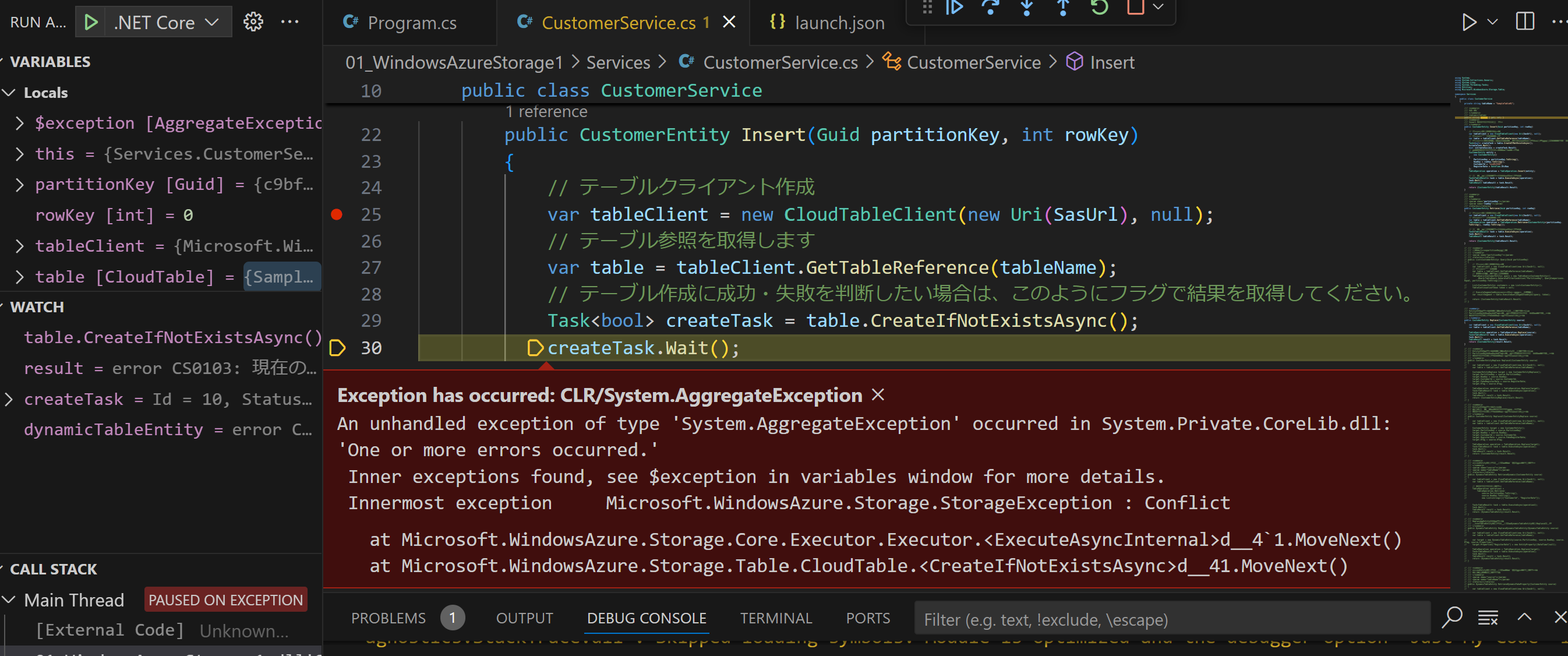Open the TERMINAL panel tab
The height and width of the screenshot is (656, 1568).
point(775,618)
